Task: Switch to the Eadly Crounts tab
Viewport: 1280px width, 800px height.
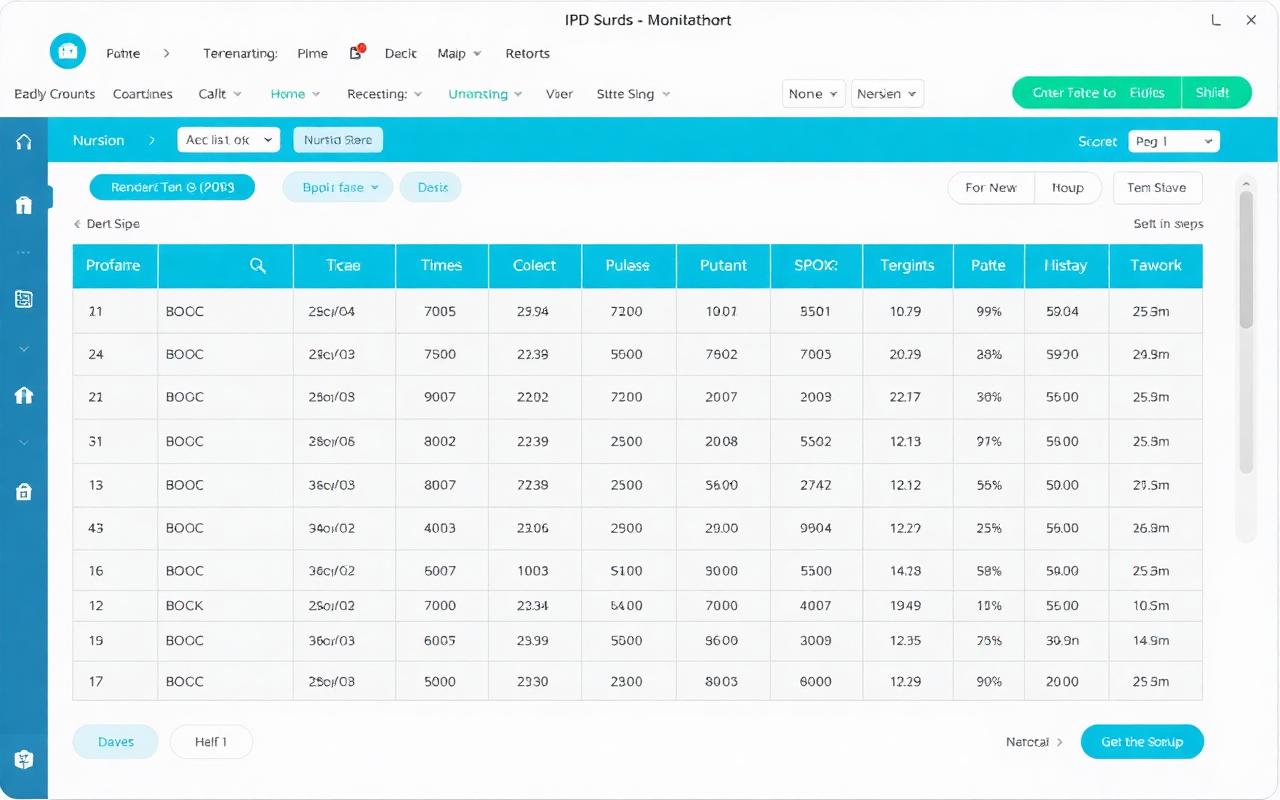Action: click(55, 94)
